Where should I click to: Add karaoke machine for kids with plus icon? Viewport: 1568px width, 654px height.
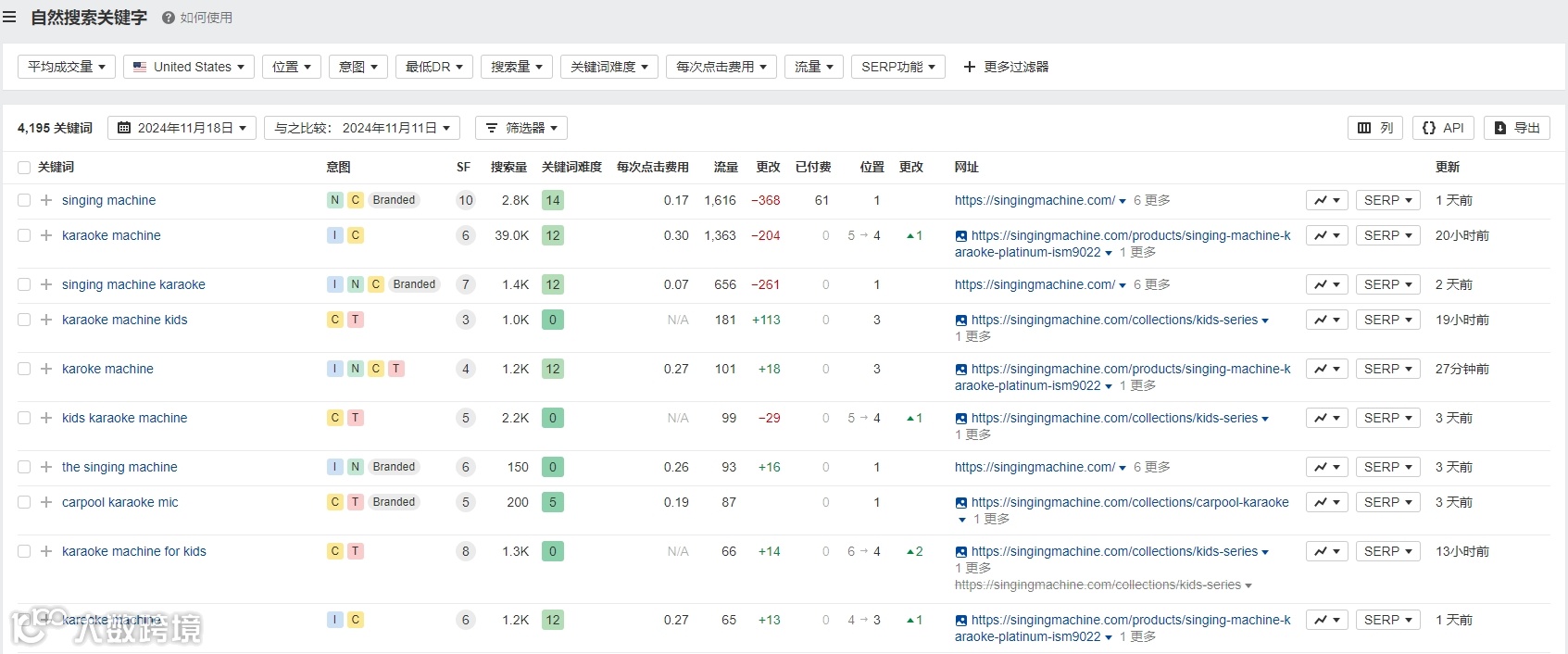point(46,551)
